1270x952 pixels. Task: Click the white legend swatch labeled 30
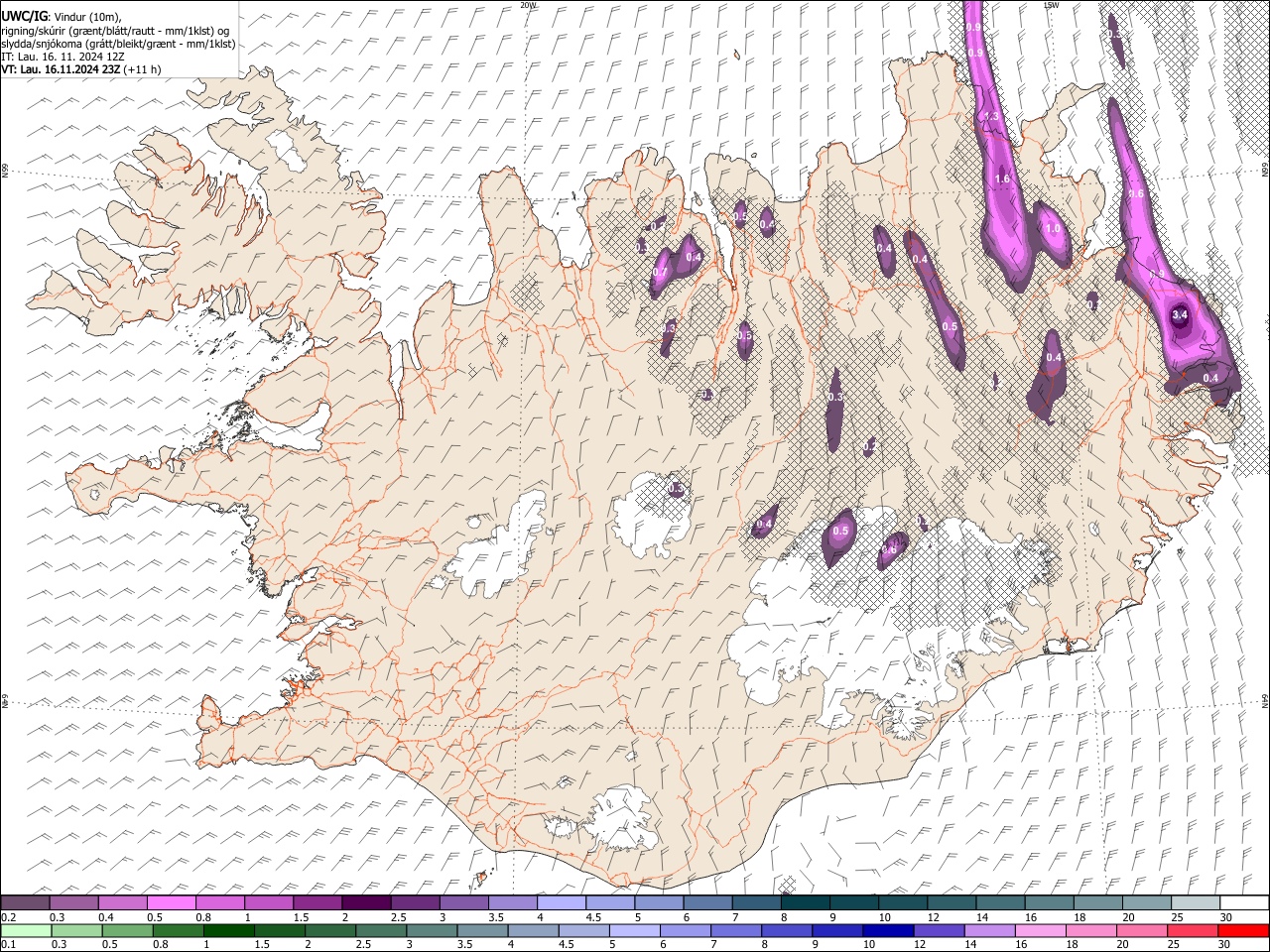1244,902
